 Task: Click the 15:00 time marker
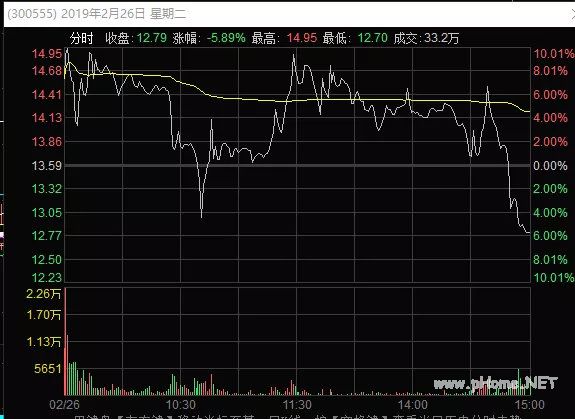pyautogui.click(x=529, y=405)
